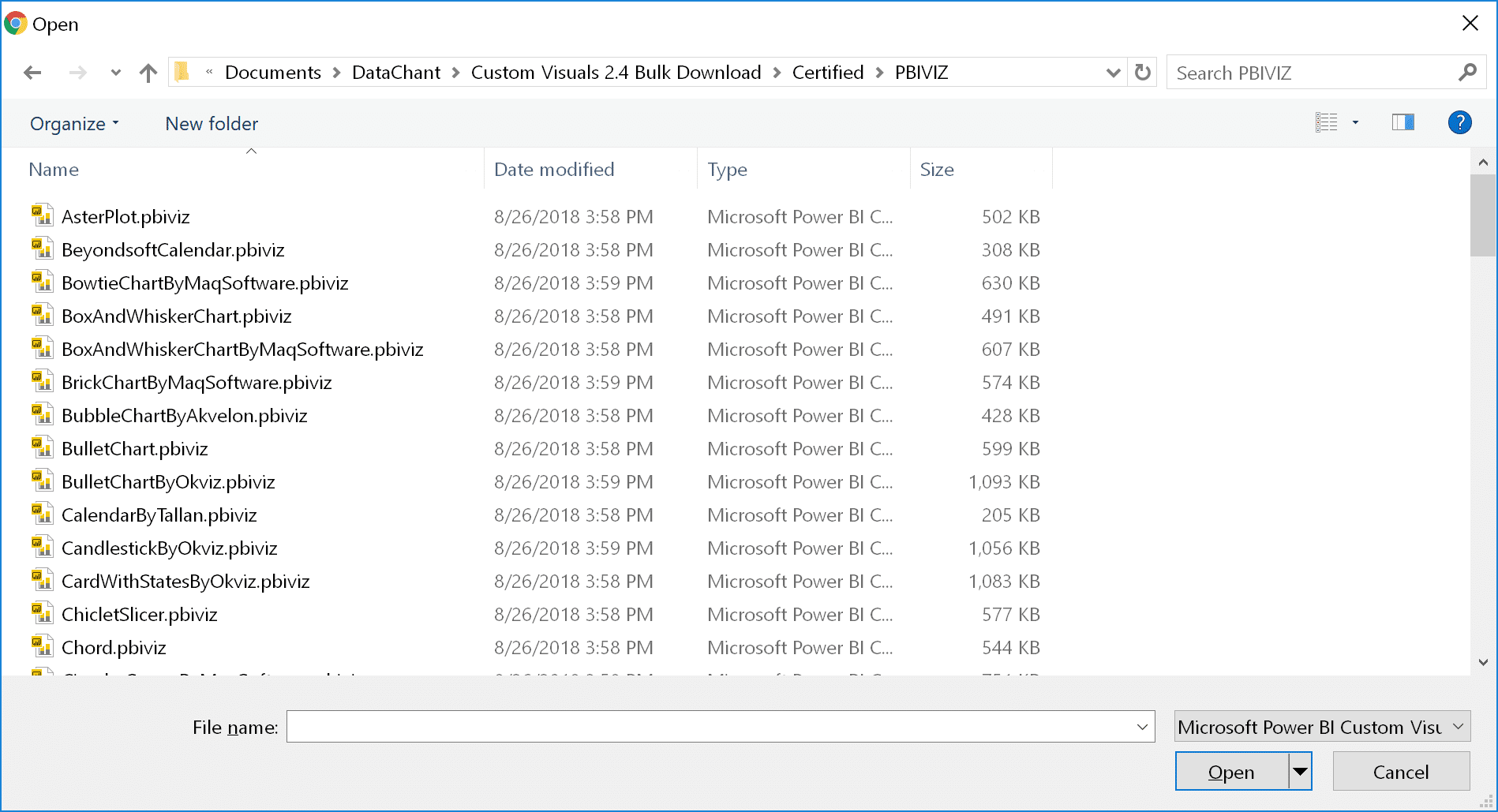This screenshot has width=1498, height=812.
Task: Select the BulletChart.pbiviz file icon
Action: tap(42, 447)
